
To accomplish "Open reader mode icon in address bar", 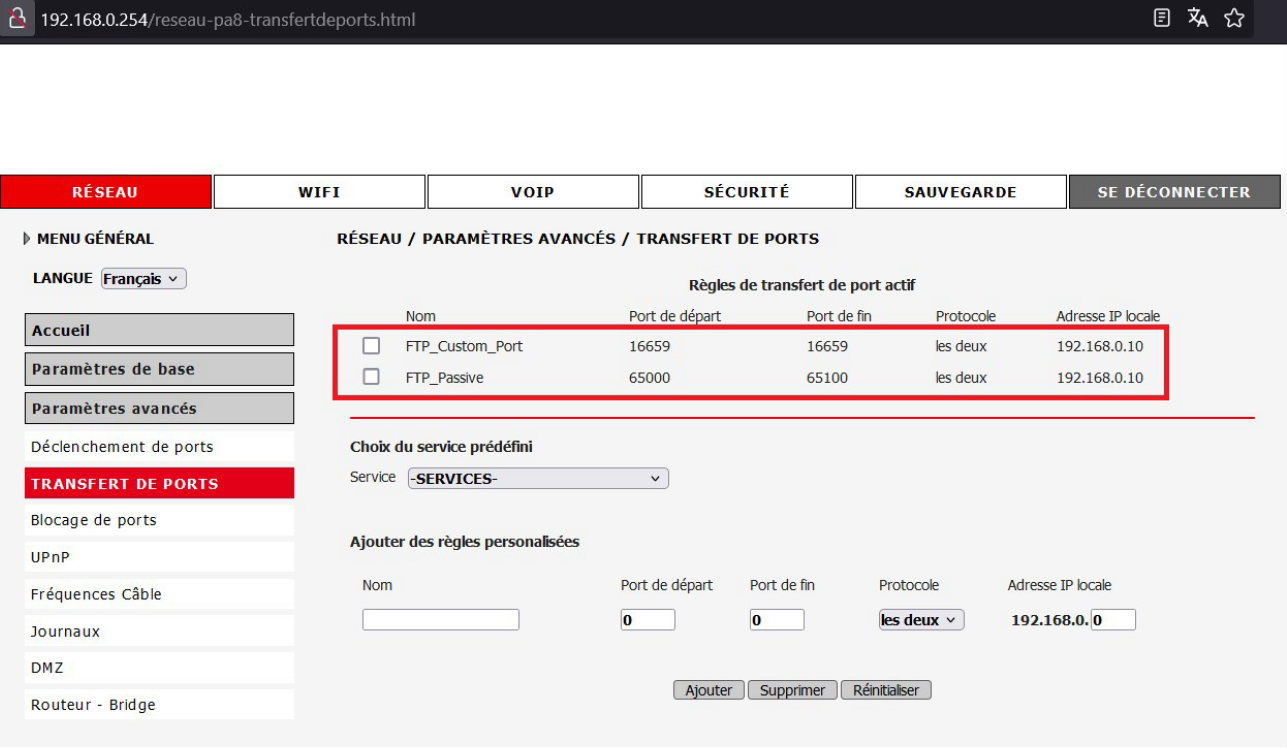I will [x=1161, y=18].
